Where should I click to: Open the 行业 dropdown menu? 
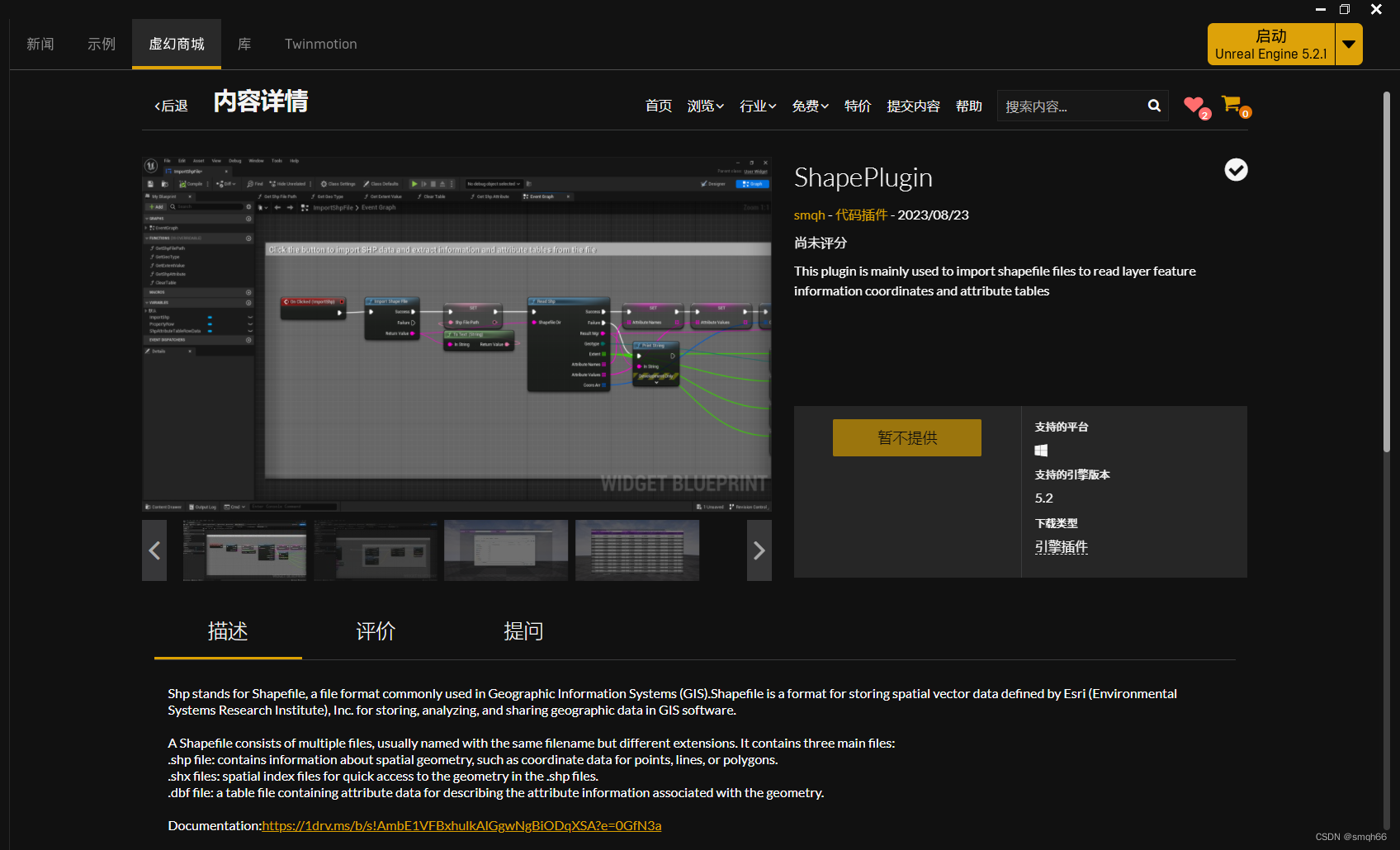tap(757, 106)
